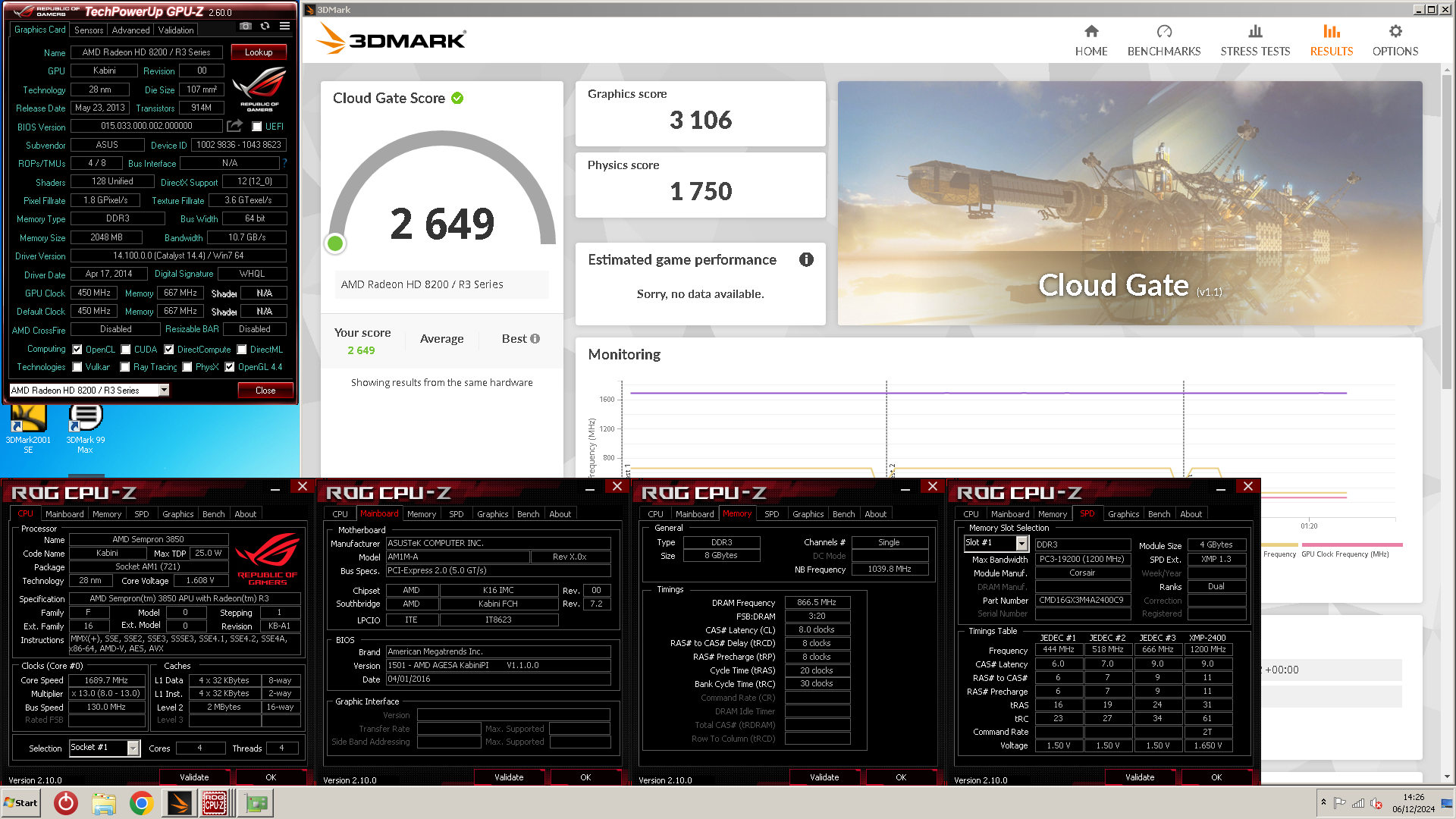Switch to ROG CPU-Z in taskbar

[215, 803]
